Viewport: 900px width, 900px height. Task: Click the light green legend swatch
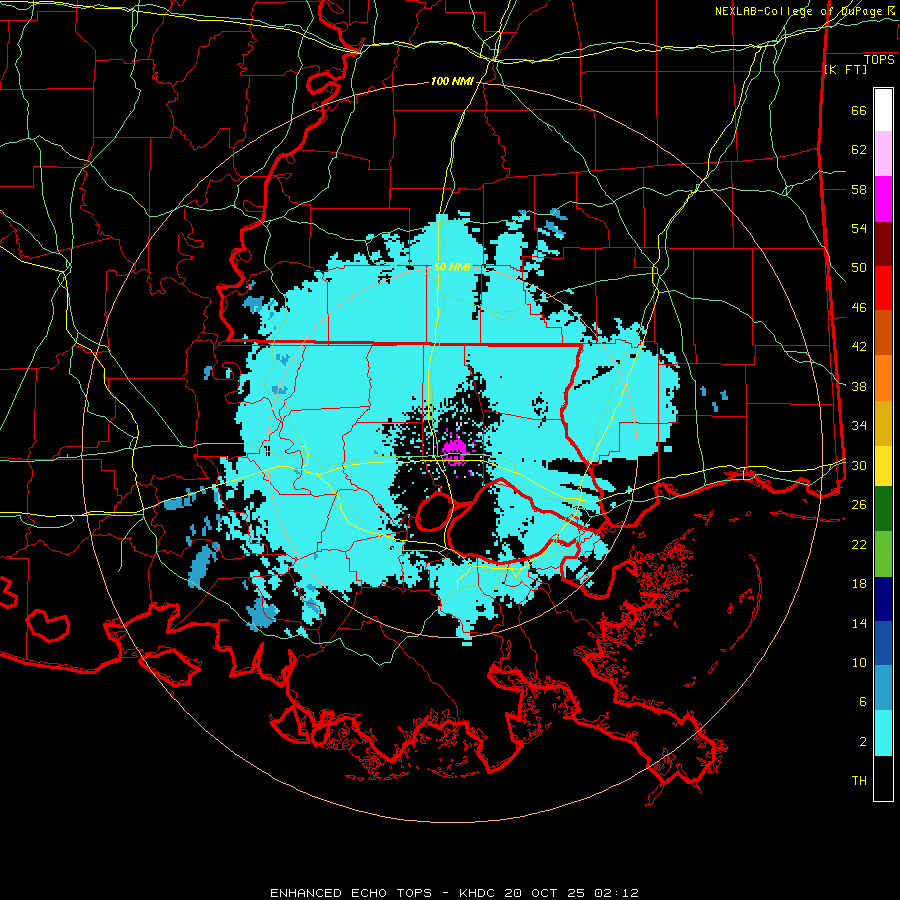883,554
